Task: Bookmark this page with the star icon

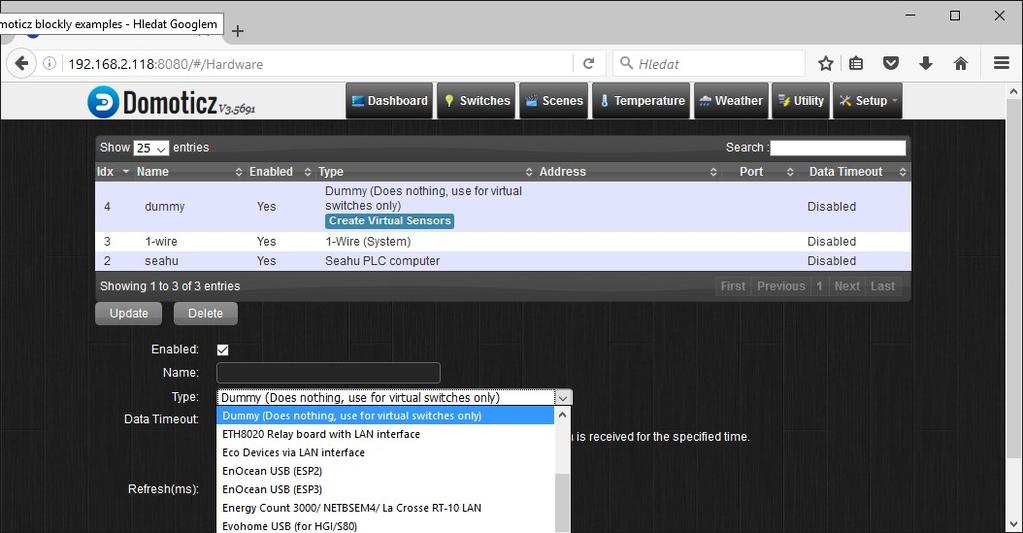Action: pos(825,63)
